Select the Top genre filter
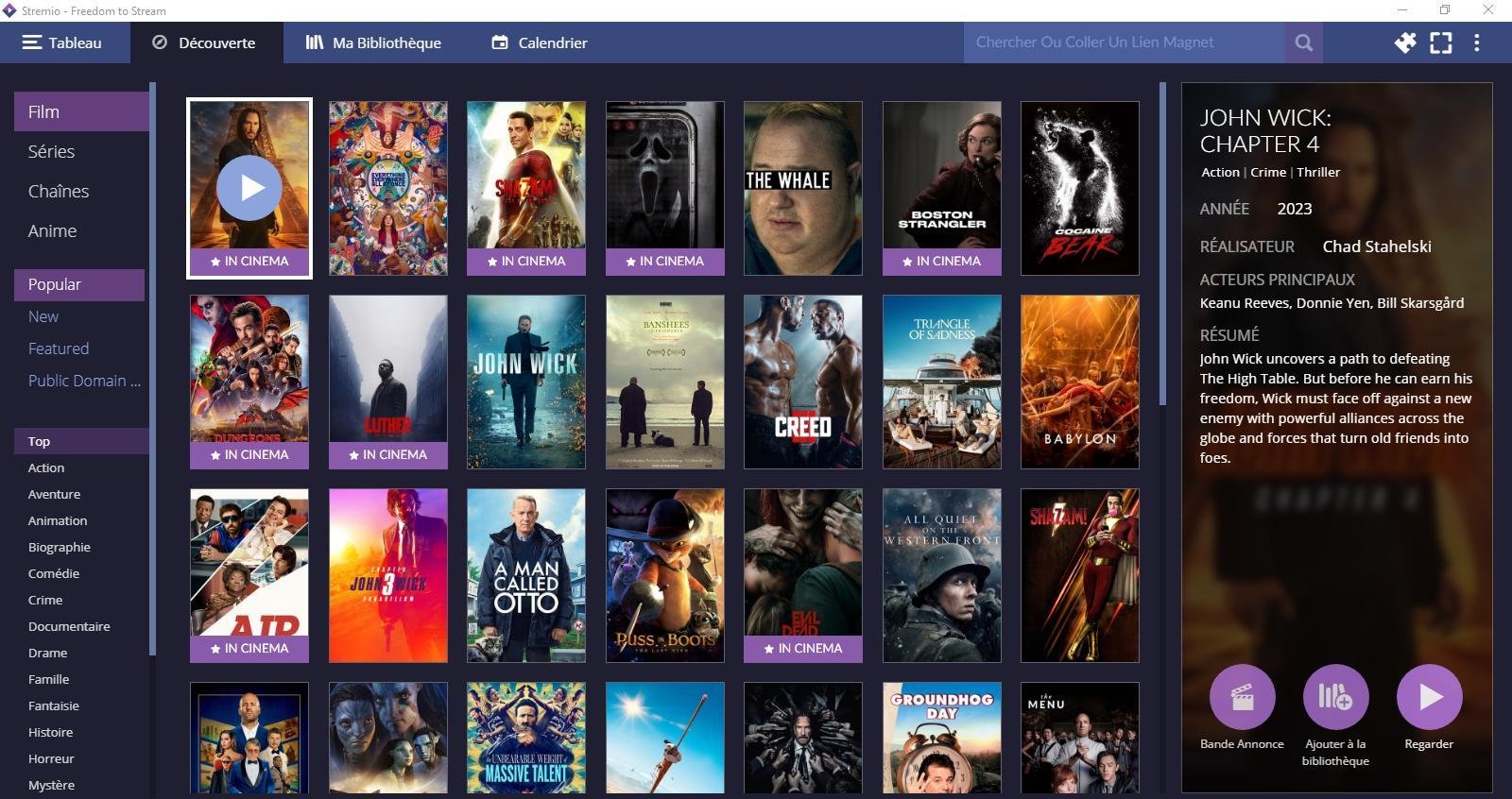Viewport: 1512px width, 799px height. click(81, 441)
